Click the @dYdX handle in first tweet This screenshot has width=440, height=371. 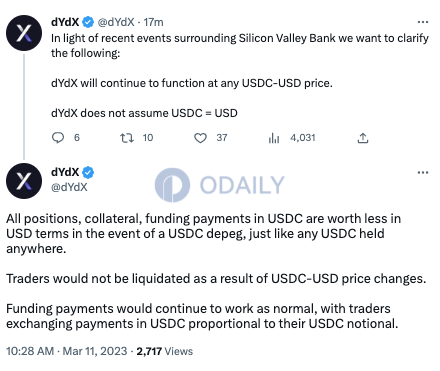116,22
